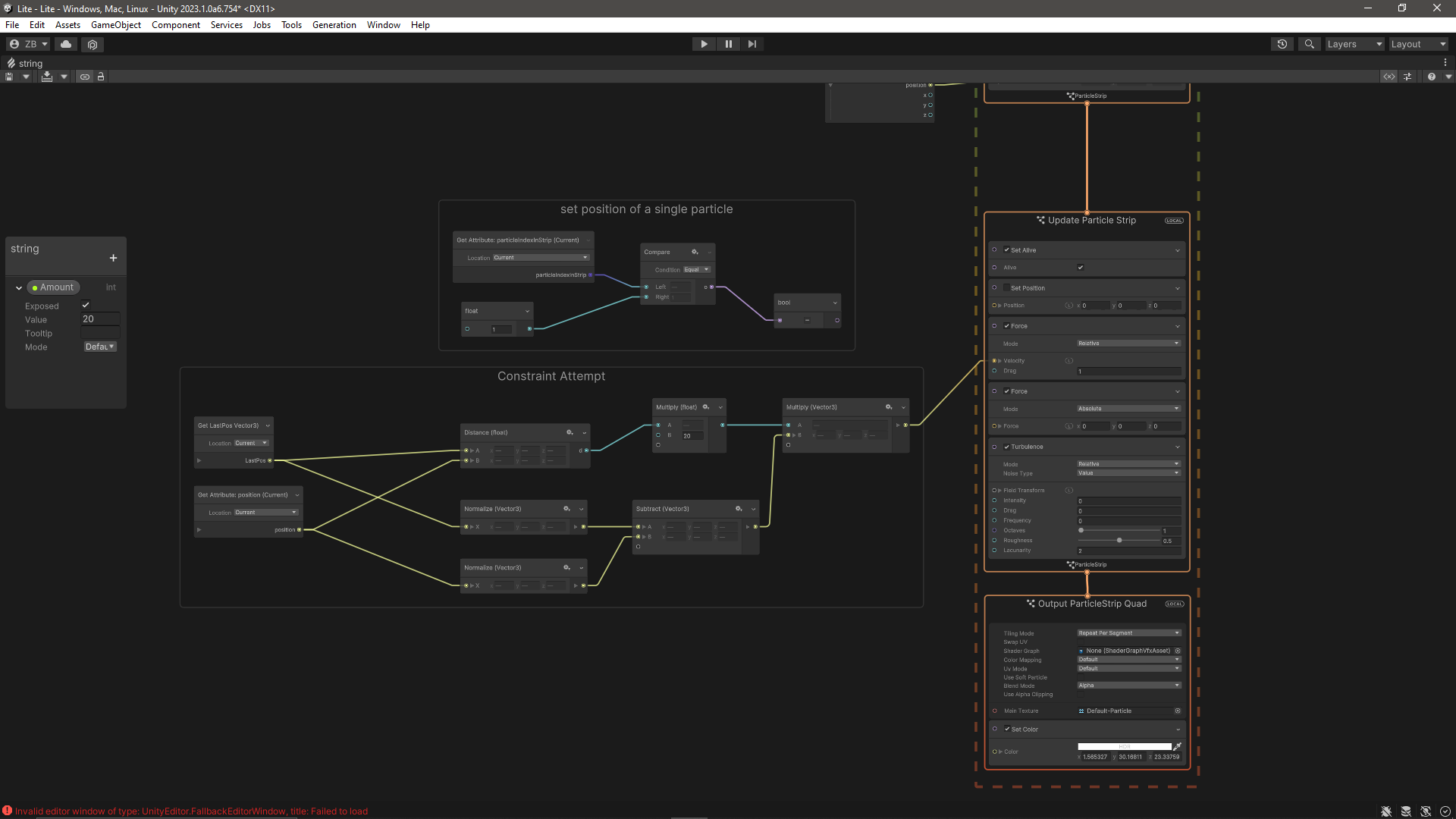This screenshot has width=1456, height=819.
Task: Change Blend Mode from Alpha dropdown
Action: 1128,685
